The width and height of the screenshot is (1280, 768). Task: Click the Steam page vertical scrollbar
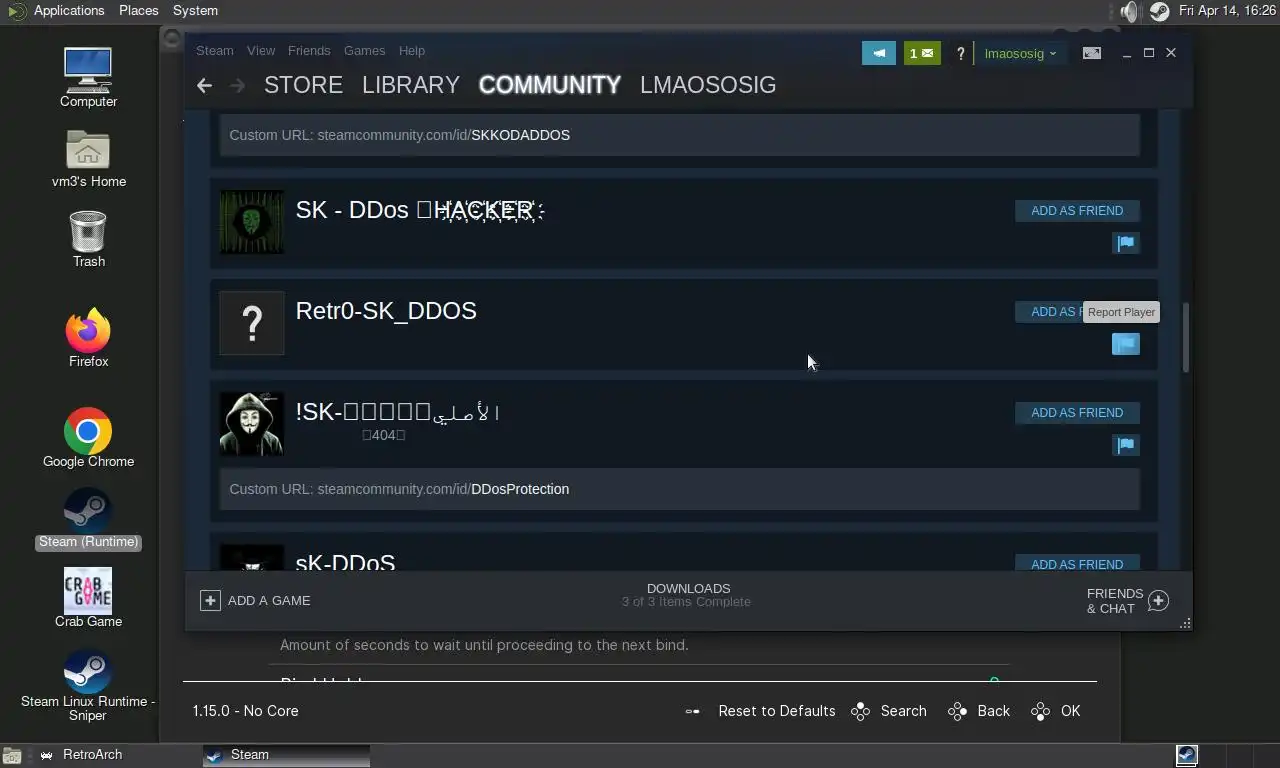click(1186, 338)
